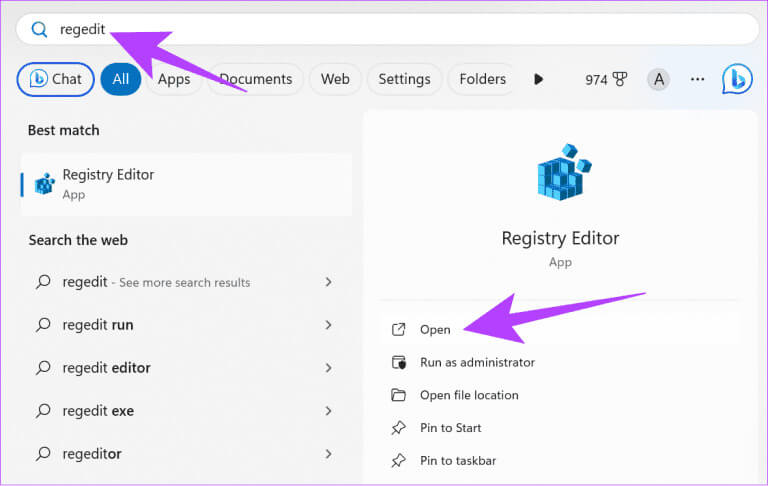Click into the regedit search text field
Viewport: 768px width, 486px height.
tap(400, 29)
